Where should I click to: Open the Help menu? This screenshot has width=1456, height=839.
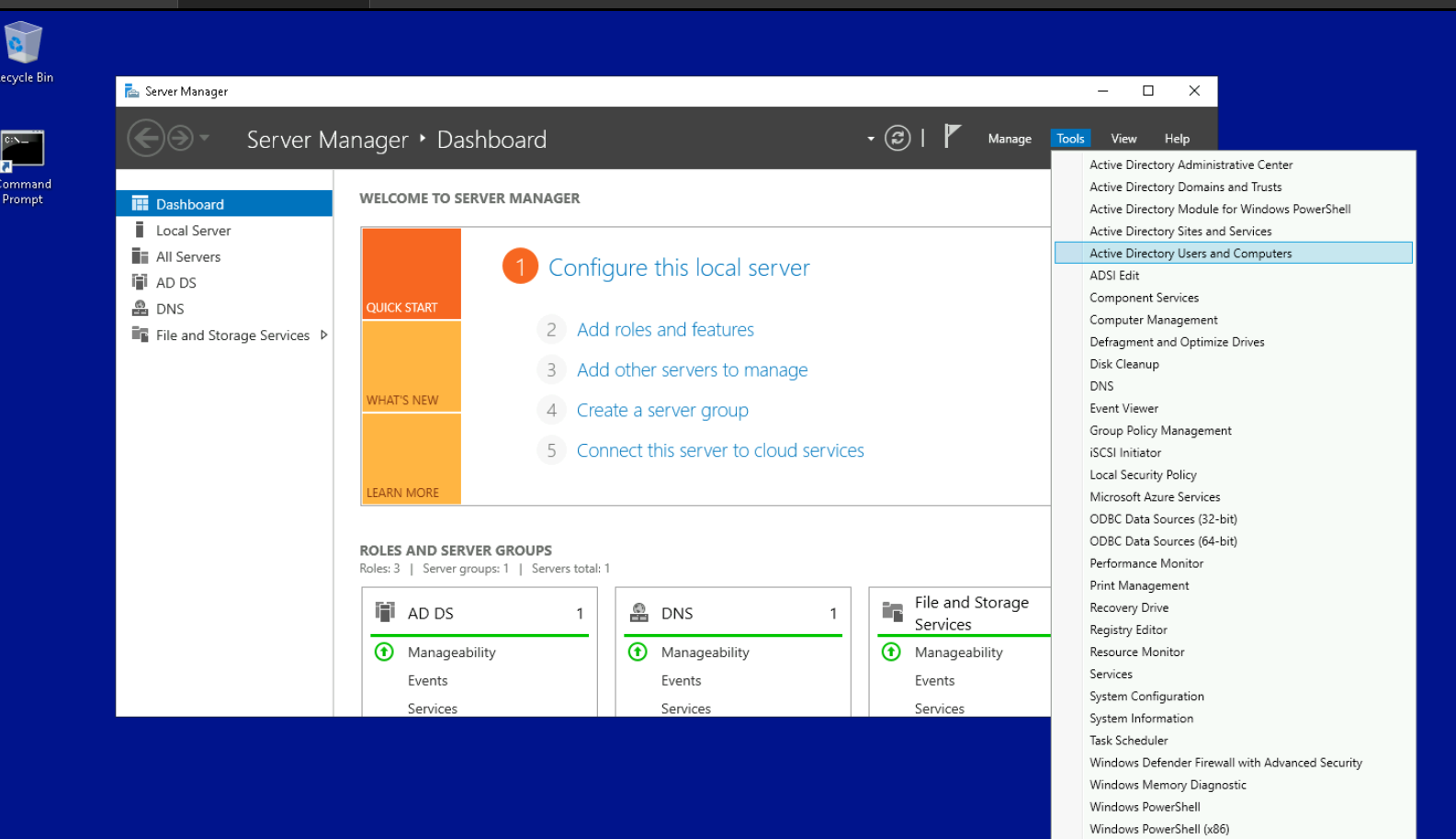1177,139
